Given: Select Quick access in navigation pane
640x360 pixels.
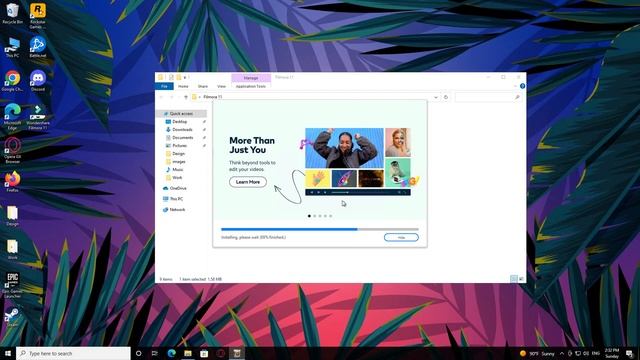Looking at the screenshot, I should [x=181, y=113].
